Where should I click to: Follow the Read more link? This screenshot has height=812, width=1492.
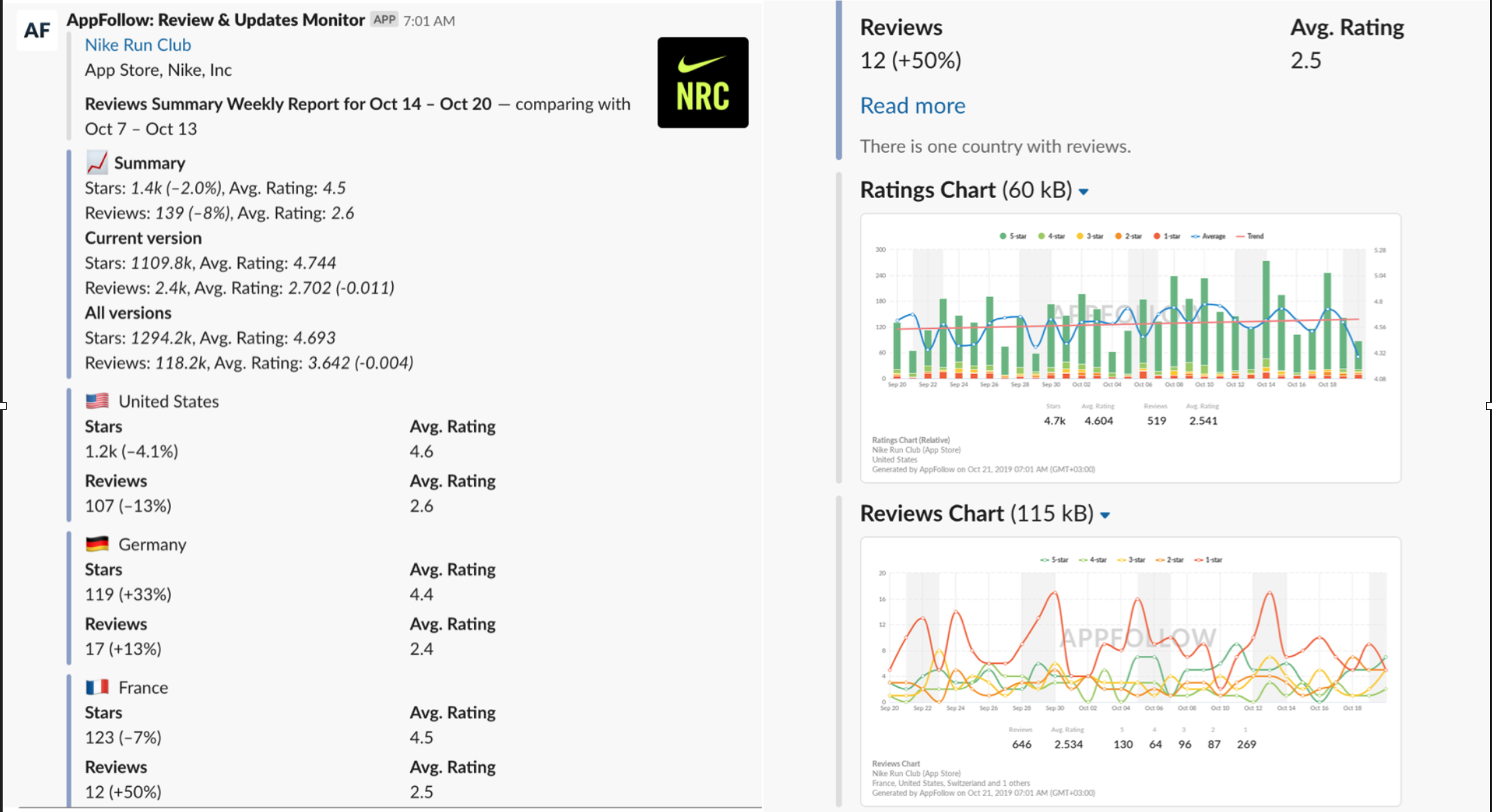tap(912, 106)
